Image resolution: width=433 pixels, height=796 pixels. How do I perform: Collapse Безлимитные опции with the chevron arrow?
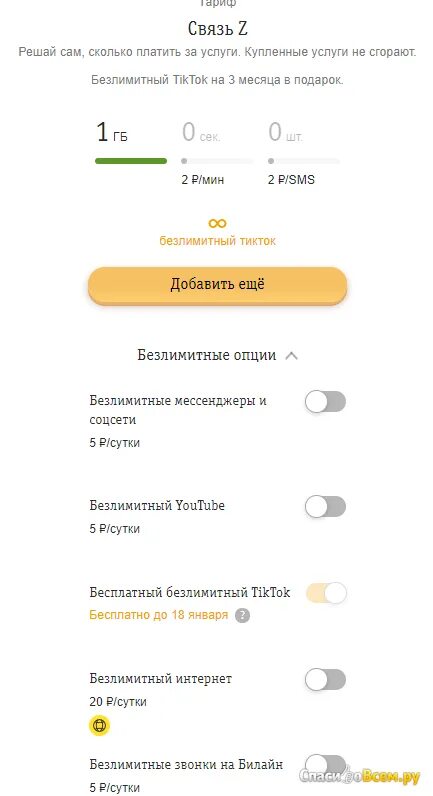coord(291,355)
